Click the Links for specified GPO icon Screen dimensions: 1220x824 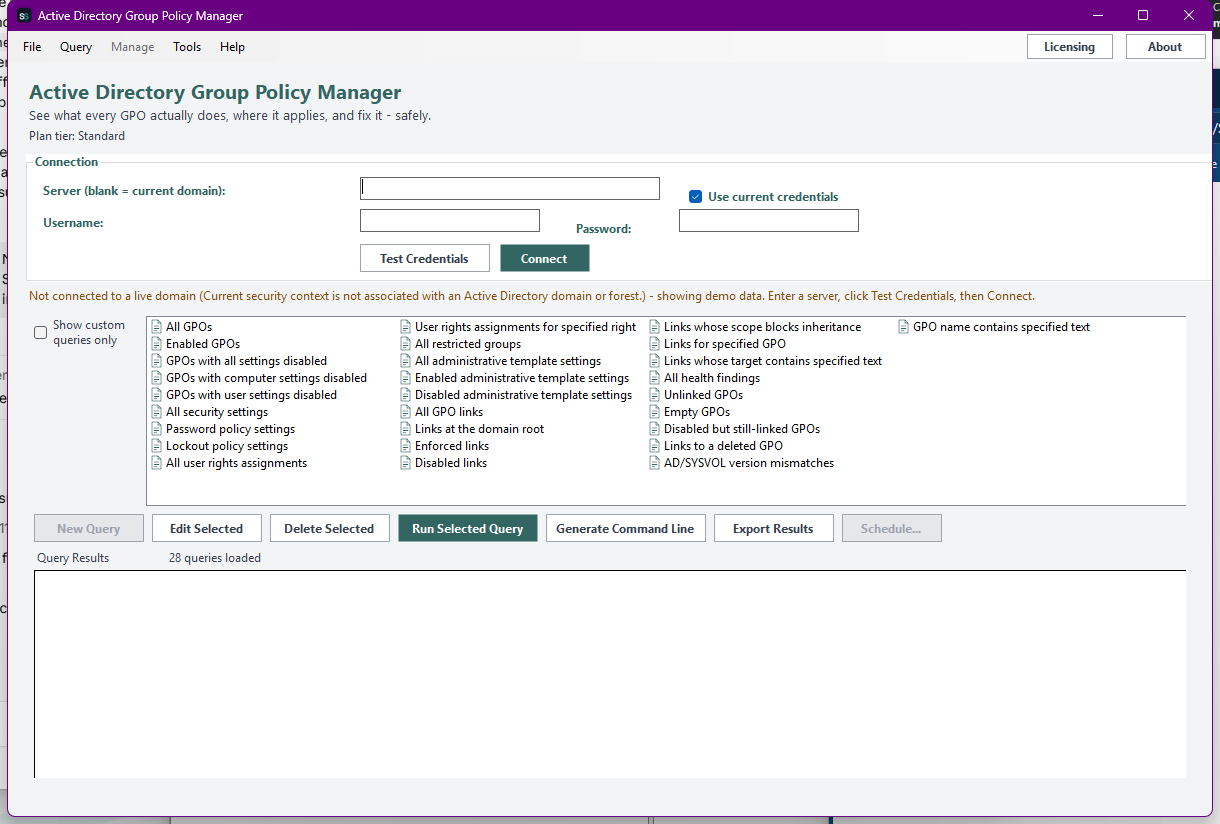pyautogui.click(x=654, y=344)
